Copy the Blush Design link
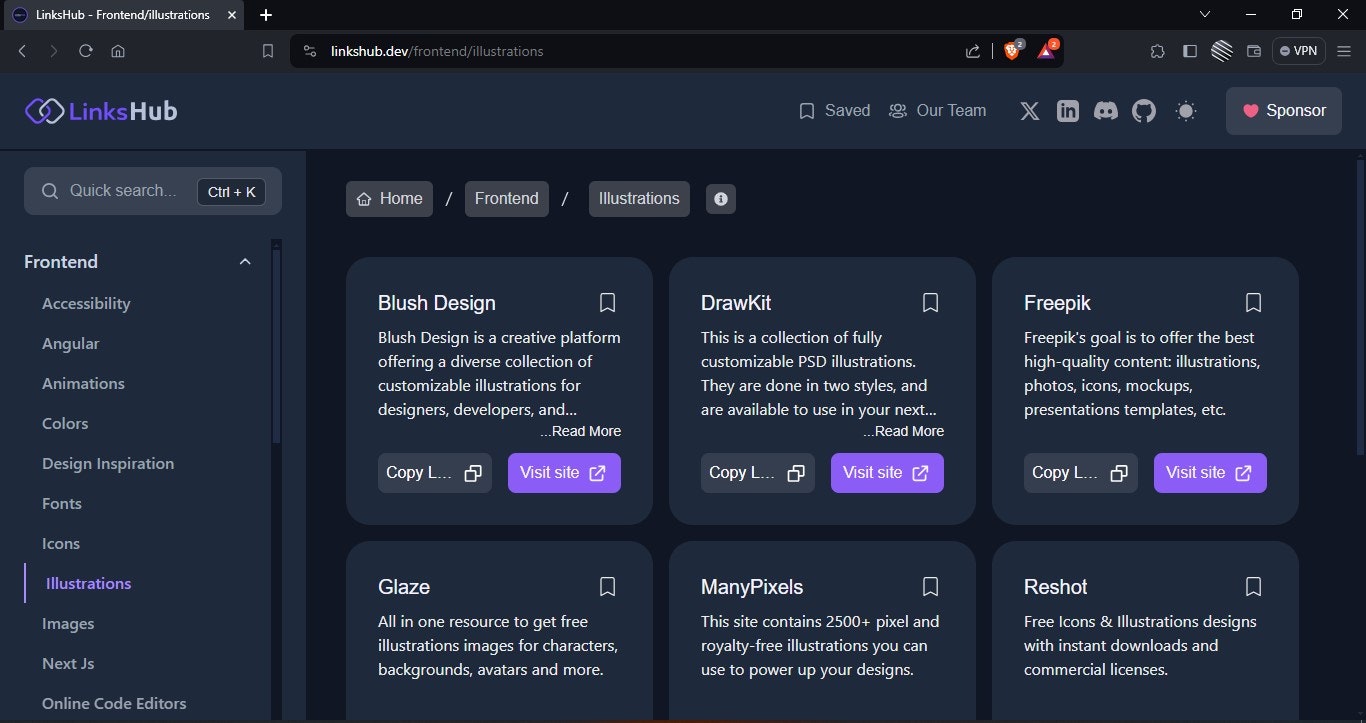The image size is (1366, 723). (435, 473)
